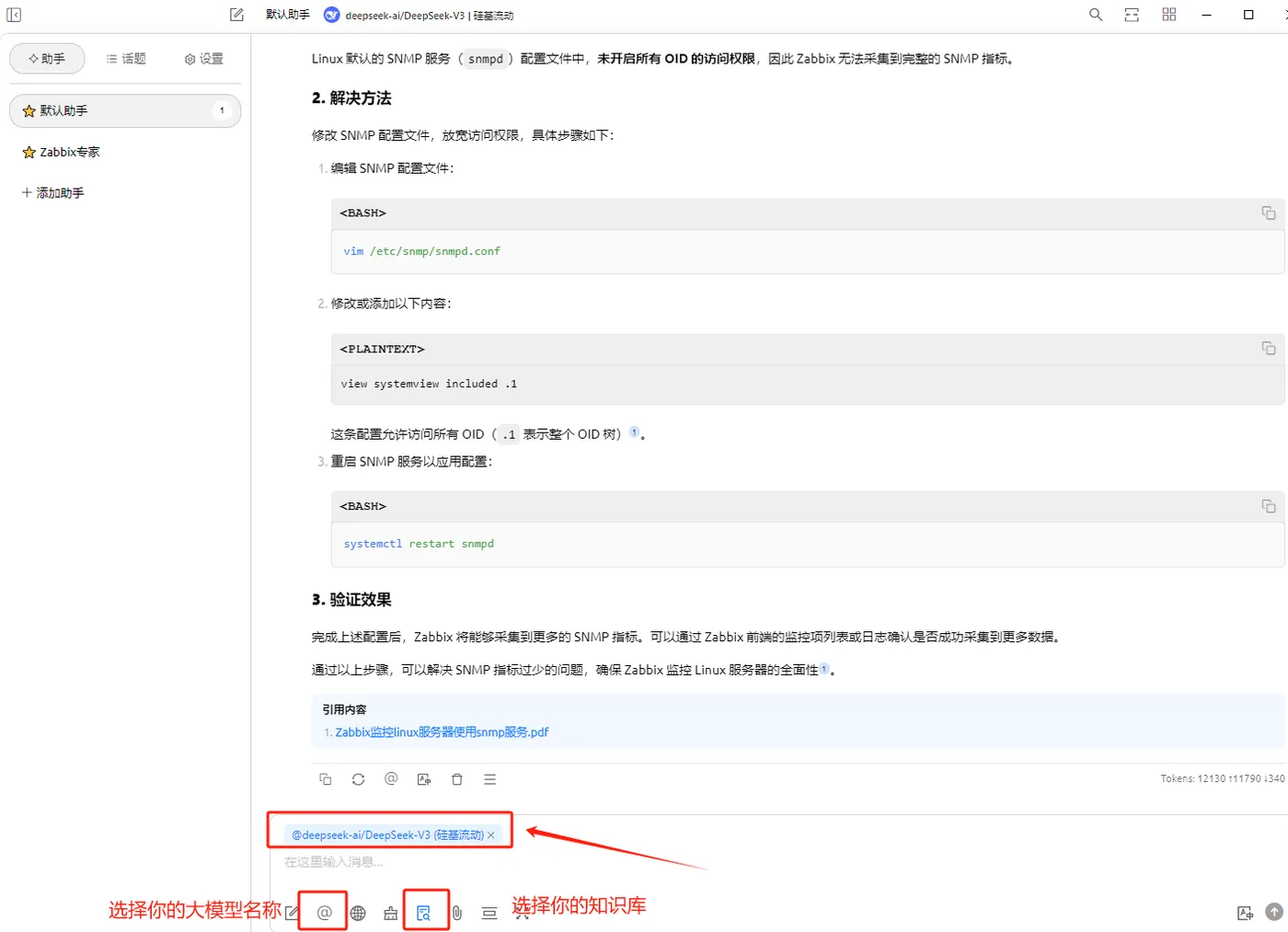Click the '3. 验证效果' heading
This screenshot has width=1288, height=932.
click(x=351, y=600)
